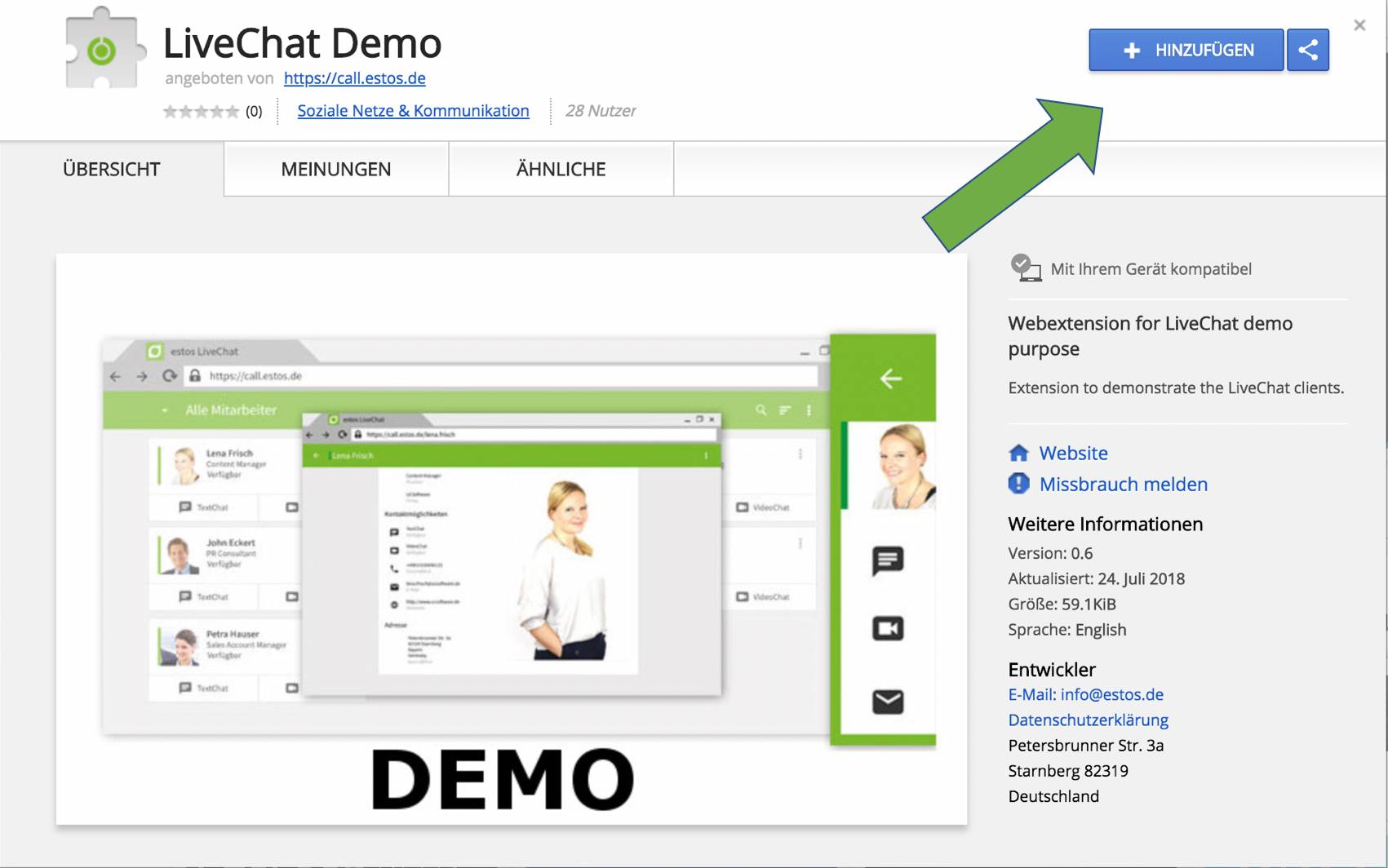Click the 'Weitere Informationen' heading

1105,524
